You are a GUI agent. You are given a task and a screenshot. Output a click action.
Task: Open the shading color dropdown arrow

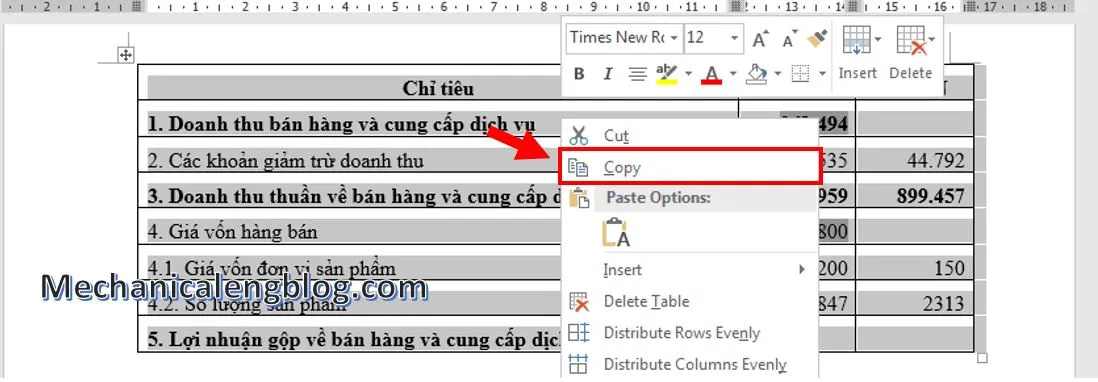777,73
